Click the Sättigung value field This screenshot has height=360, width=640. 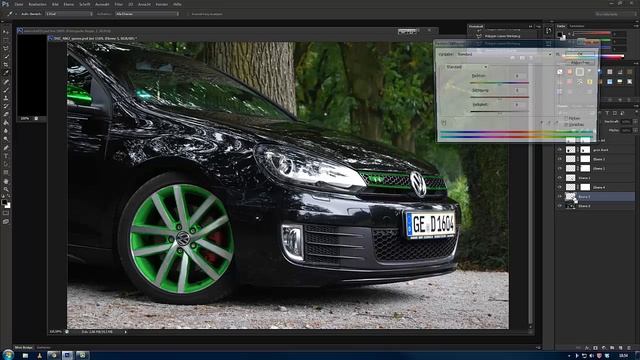click(x=518, y=90)
